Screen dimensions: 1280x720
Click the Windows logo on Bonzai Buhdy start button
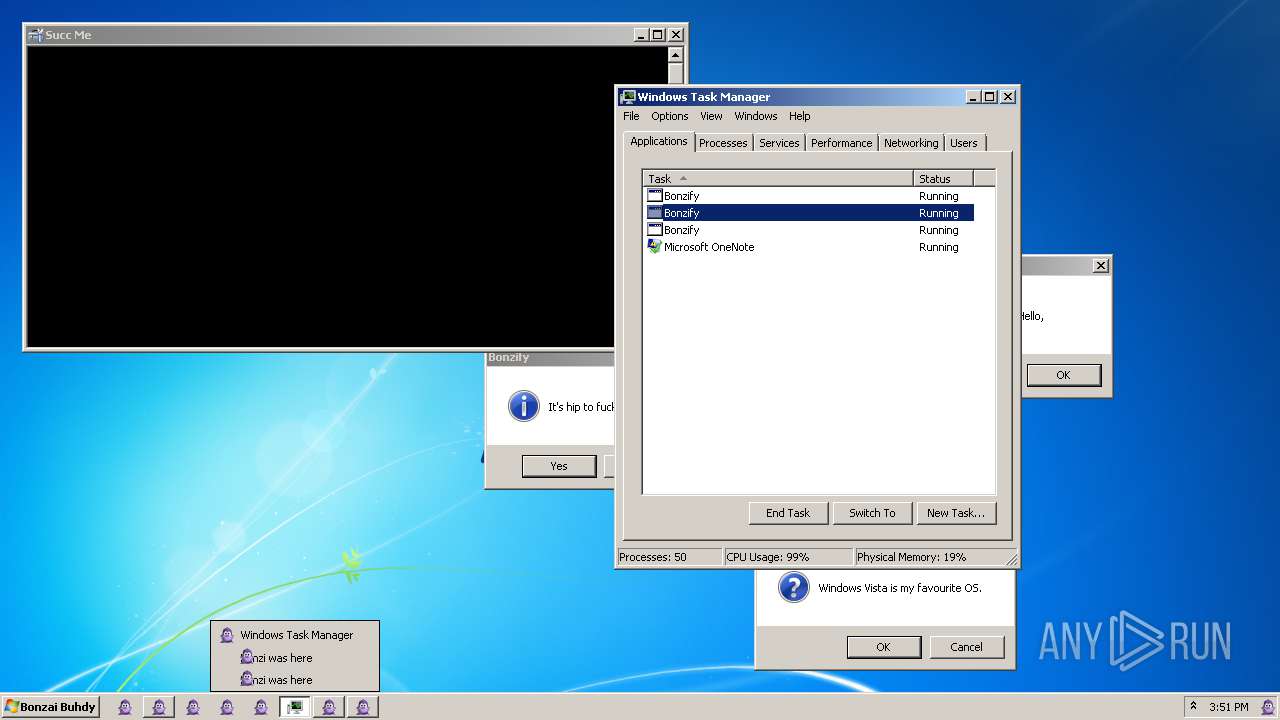pyautogui.click(x=12, y=707)
